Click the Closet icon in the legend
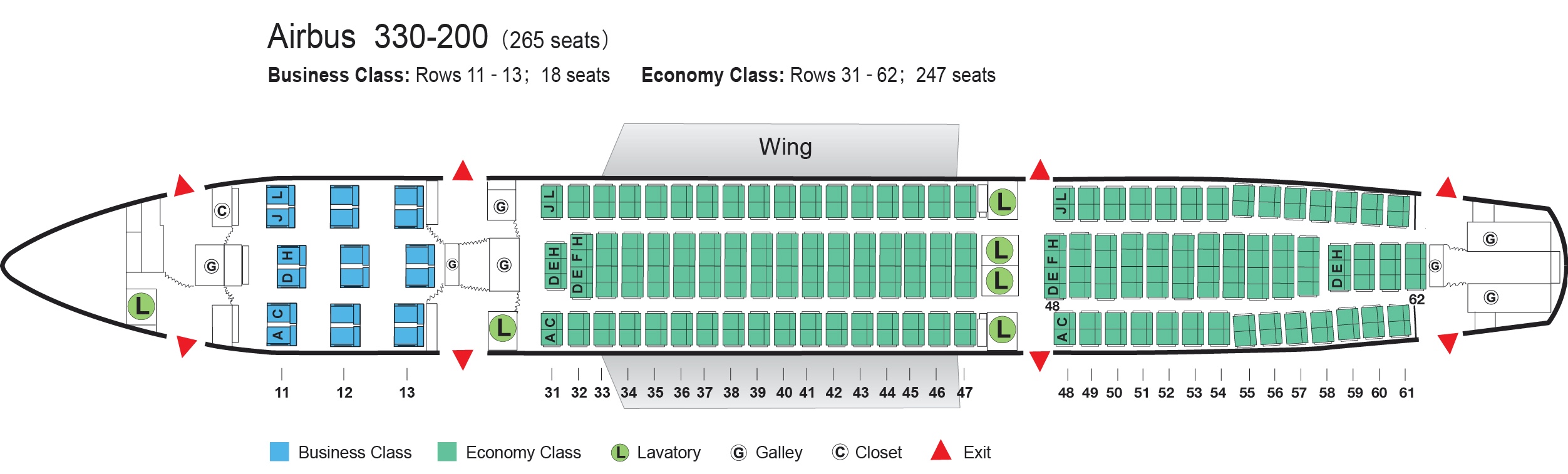The height and width of the screenshot is (474, 1568). click(839, 452)
